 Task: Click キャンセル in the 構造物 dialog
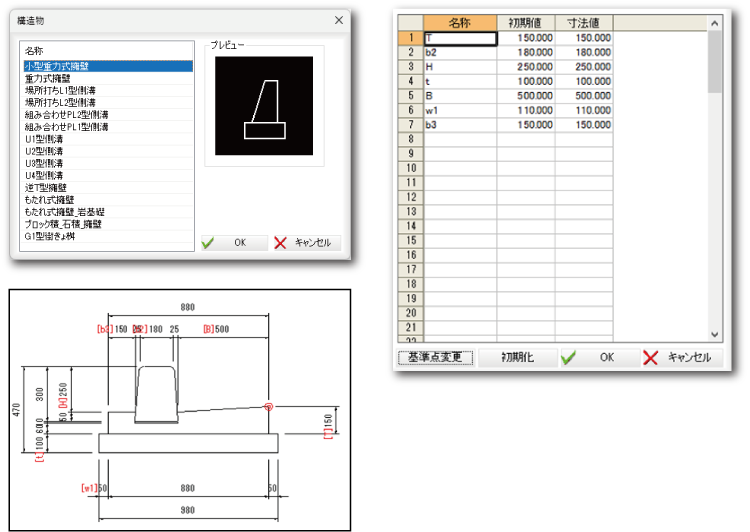307,242
